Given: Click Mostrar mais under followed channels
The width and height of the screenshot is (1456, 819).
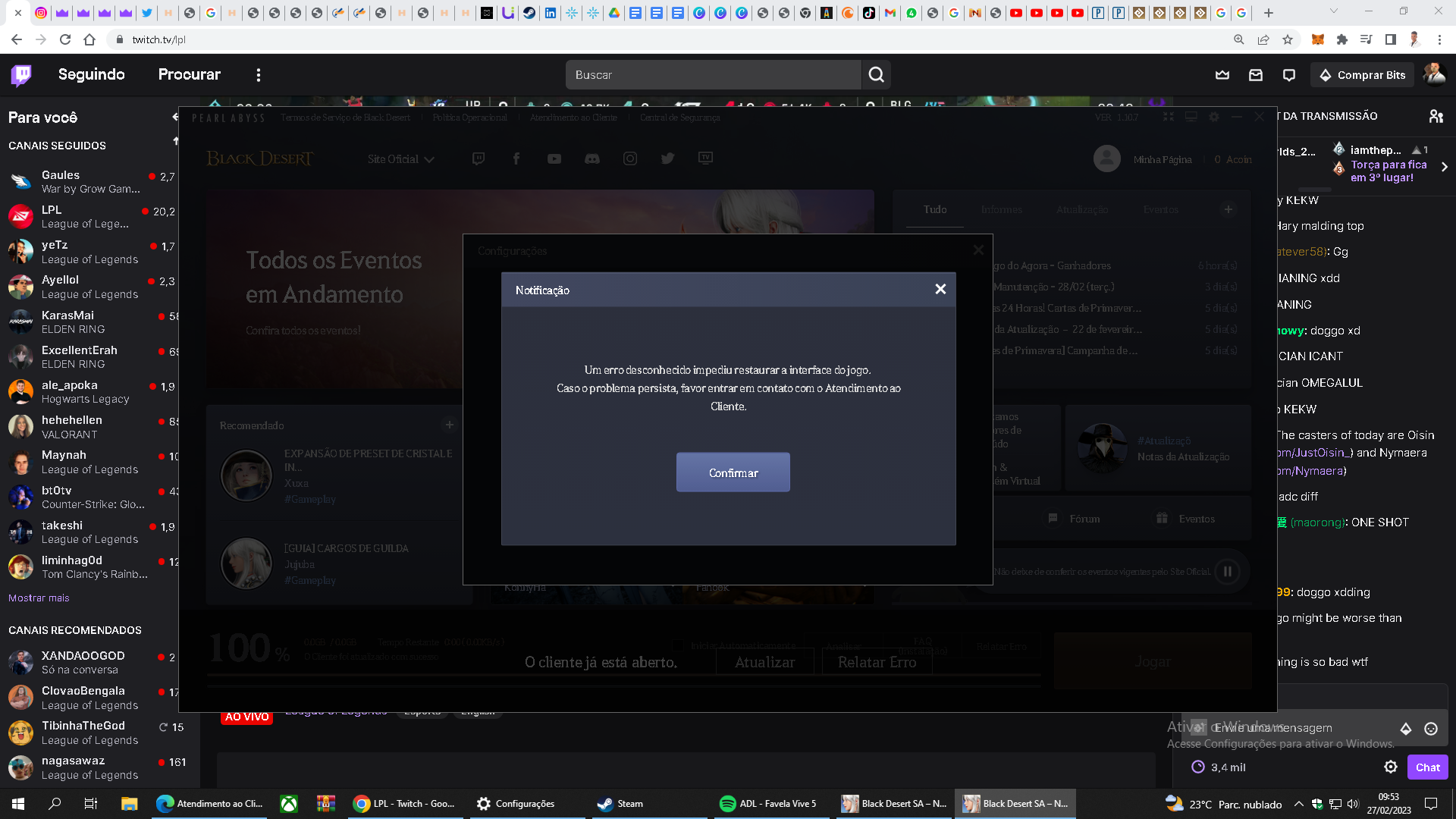Looking at the screenshot, I should (39, 598).
